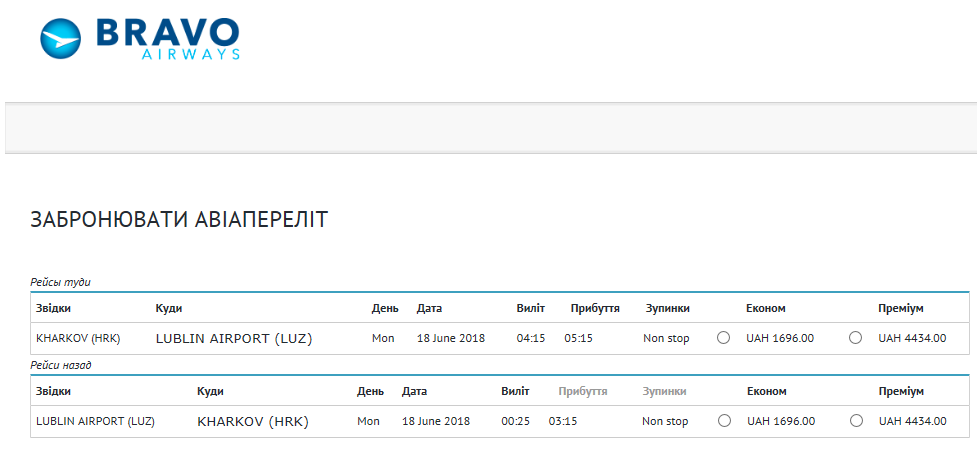The image size is (977, 471).
Task: Click KHARKOV (HRK) destination in return row
Action: click(x=253, y=422)
